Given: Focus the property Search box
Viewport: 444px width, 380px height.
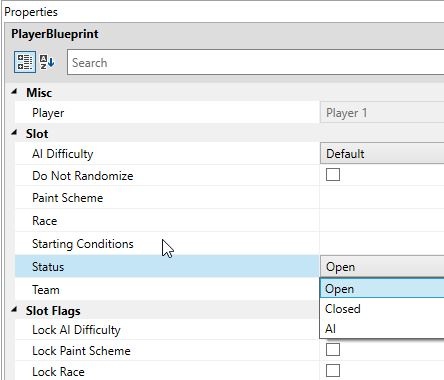Looking at the screenshot, I should coord(255,62).
